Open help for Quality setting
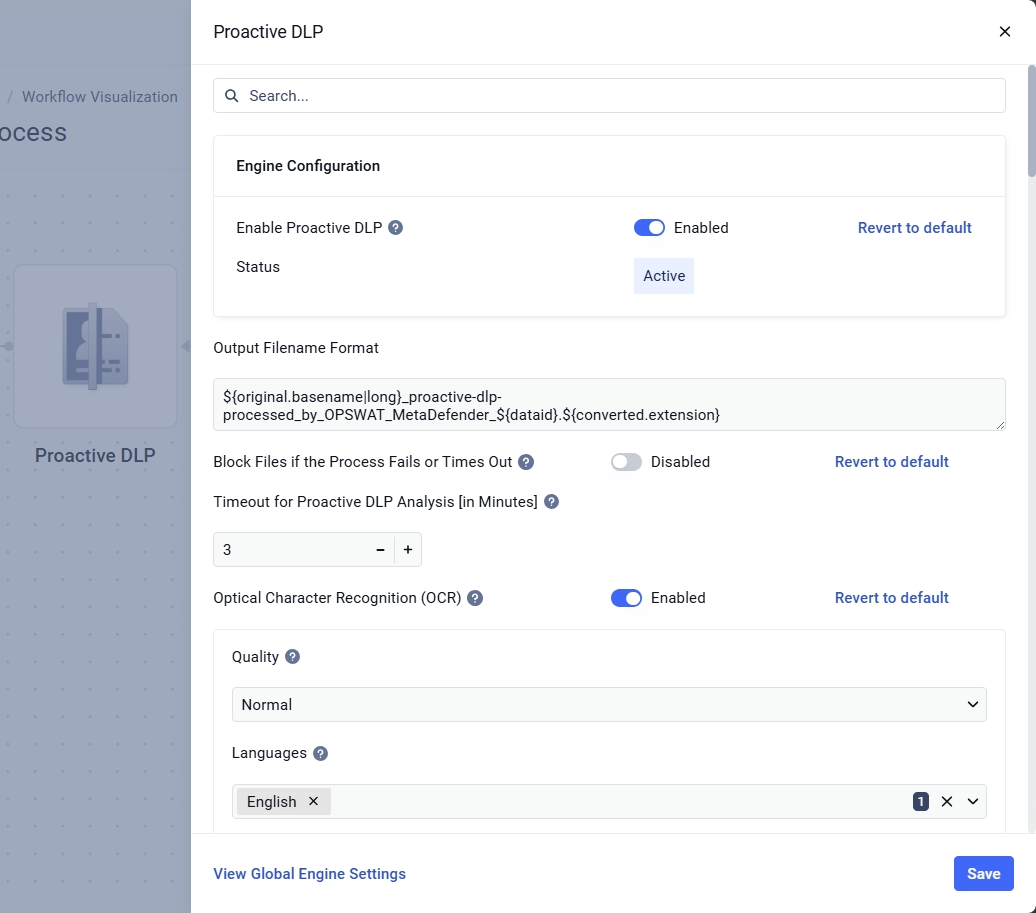This screenshot has width=1036, height=913. (293, 657)
